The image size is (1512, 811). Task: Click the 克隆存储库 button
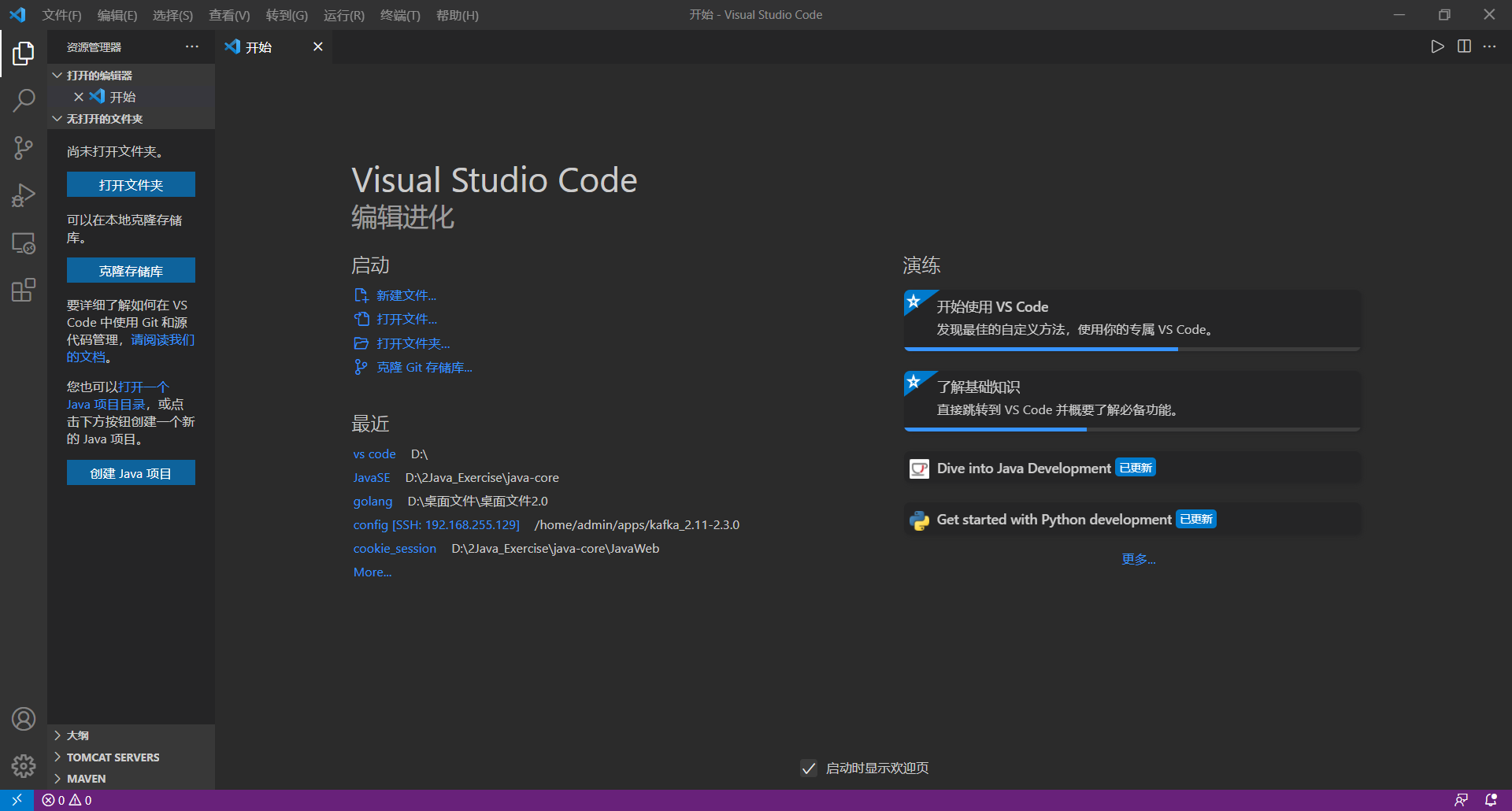click(131, 271)
